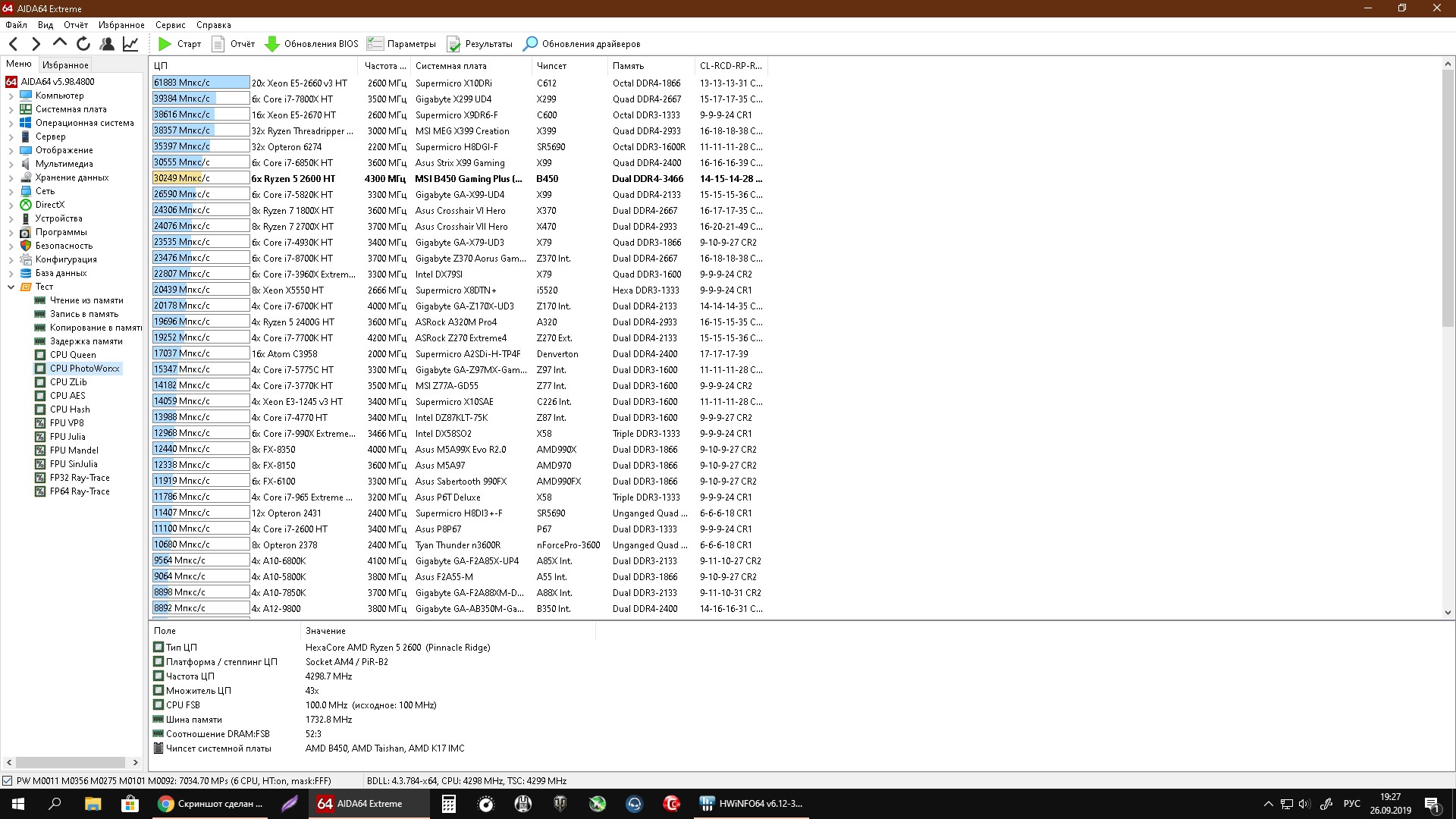Click the Refresh icon in toolbar
The width and height of the screenshot is (1456, 819).
(x=83, y=44)
